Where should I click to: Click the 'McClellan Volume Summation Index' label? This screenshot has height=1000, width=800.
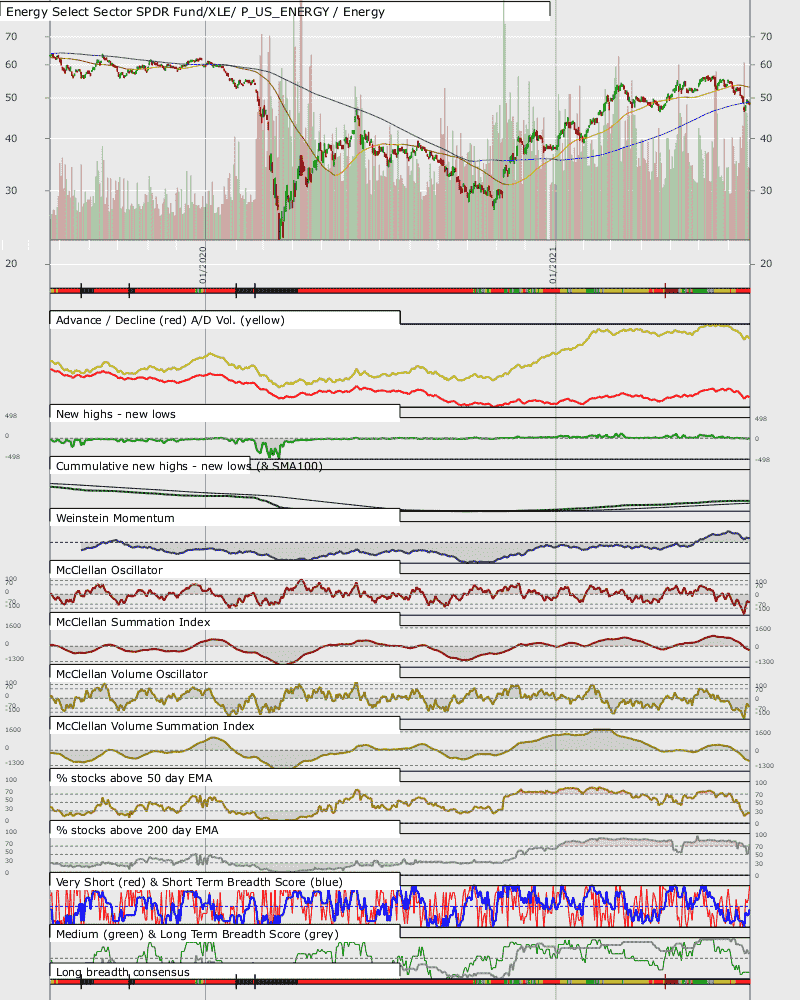tap(155, 726)
